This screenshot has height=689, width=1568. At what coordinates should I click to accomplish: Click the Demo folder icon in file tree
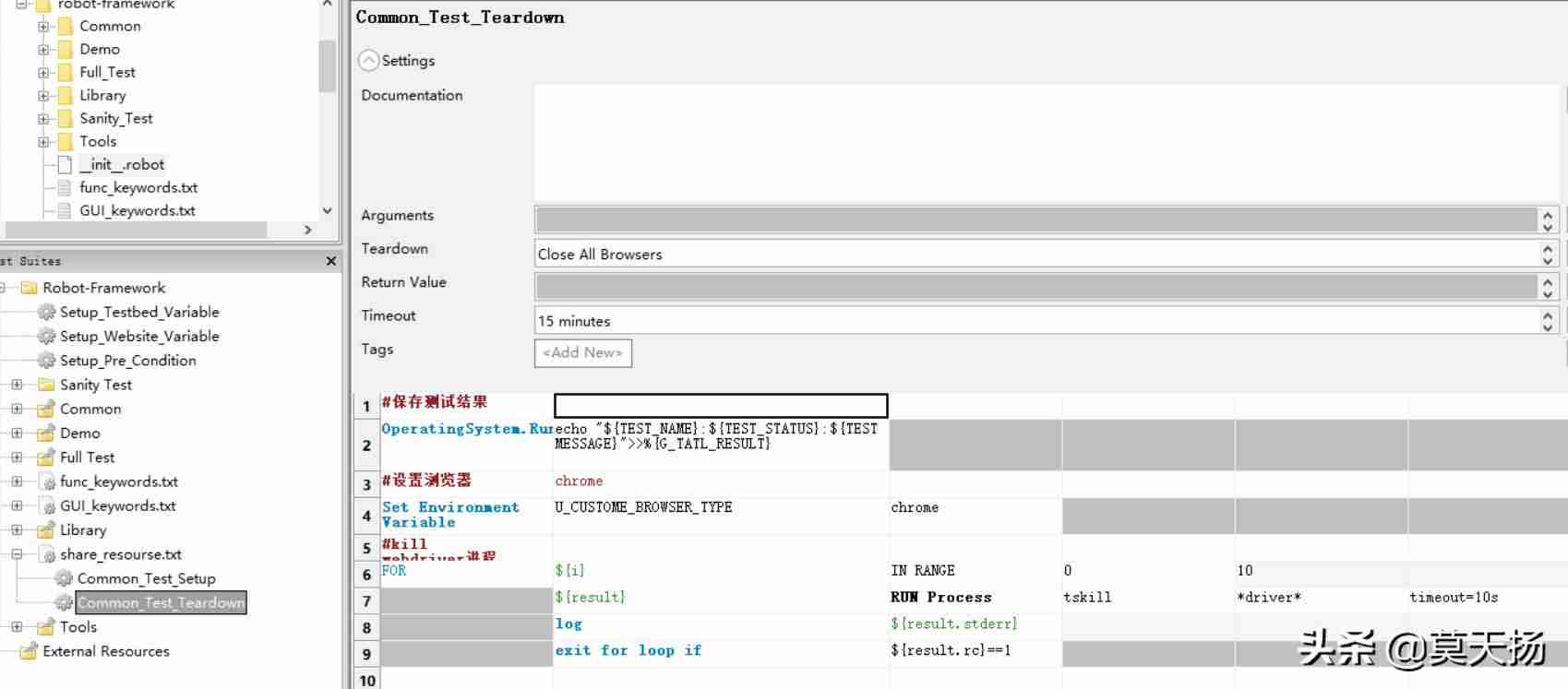[x=65, y=49]
